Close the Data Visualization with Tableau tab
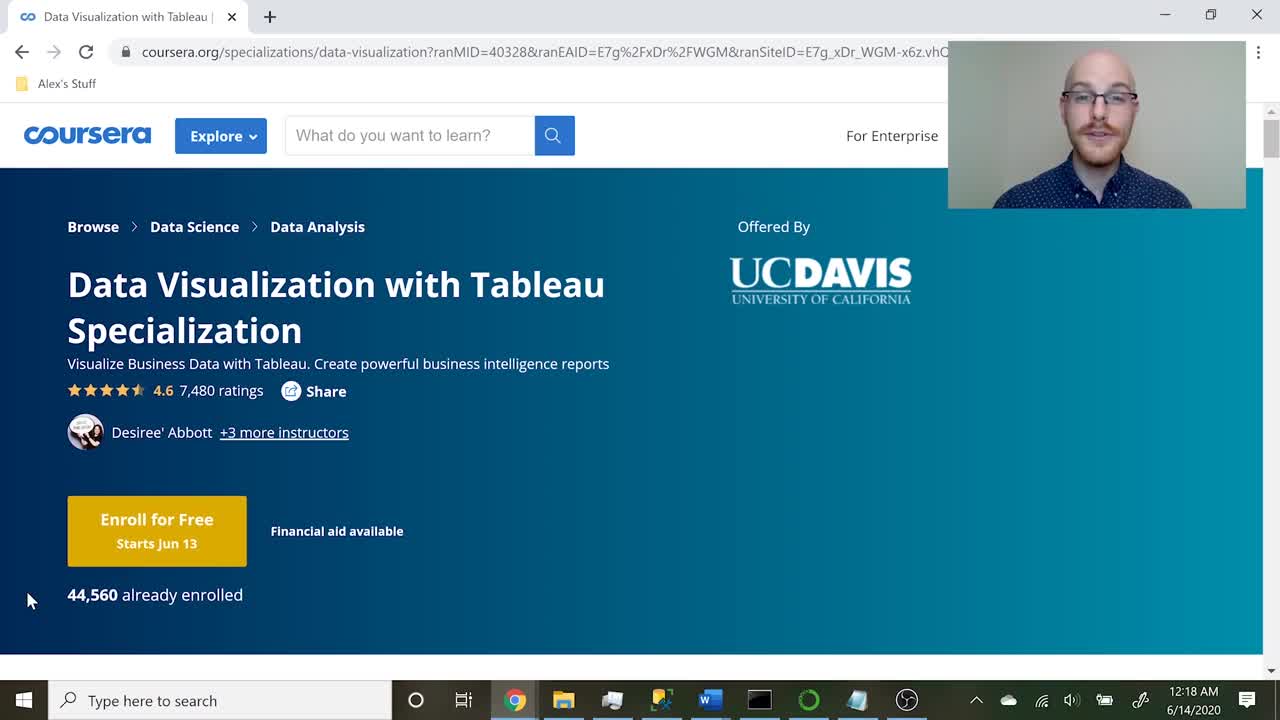The width and height of the screenshot is (1280, 720). click(232, 17)
